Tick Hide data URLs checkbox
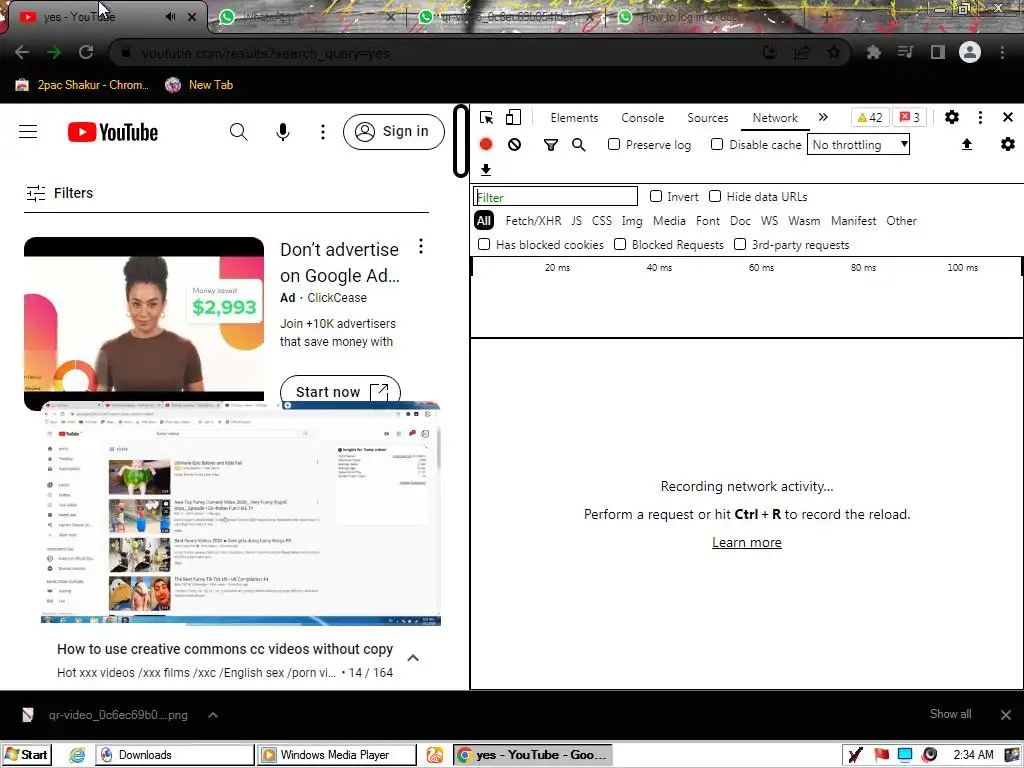Viewport: 1024px width, 768px height. (715, 196)
